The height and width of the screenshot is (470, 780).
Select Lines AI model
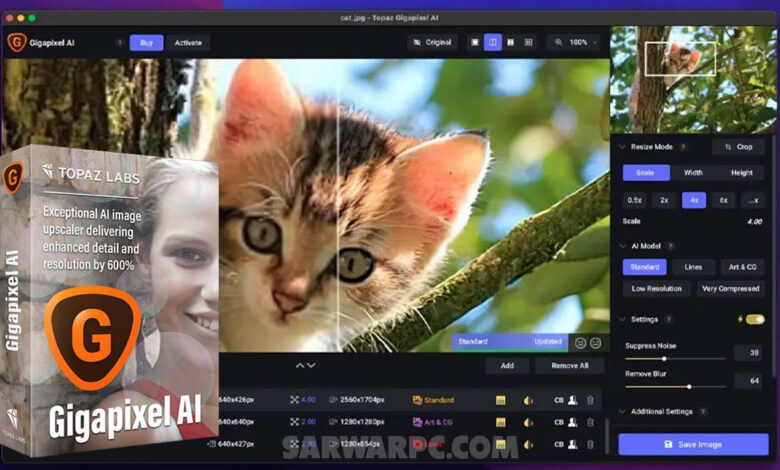tap(693, 267)
